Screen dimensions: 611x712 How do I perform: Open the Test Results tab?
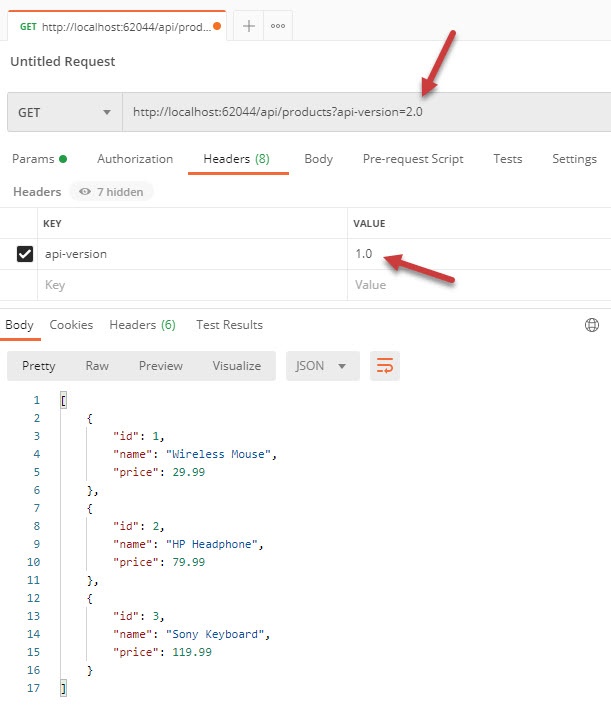(x=229, y=325)
